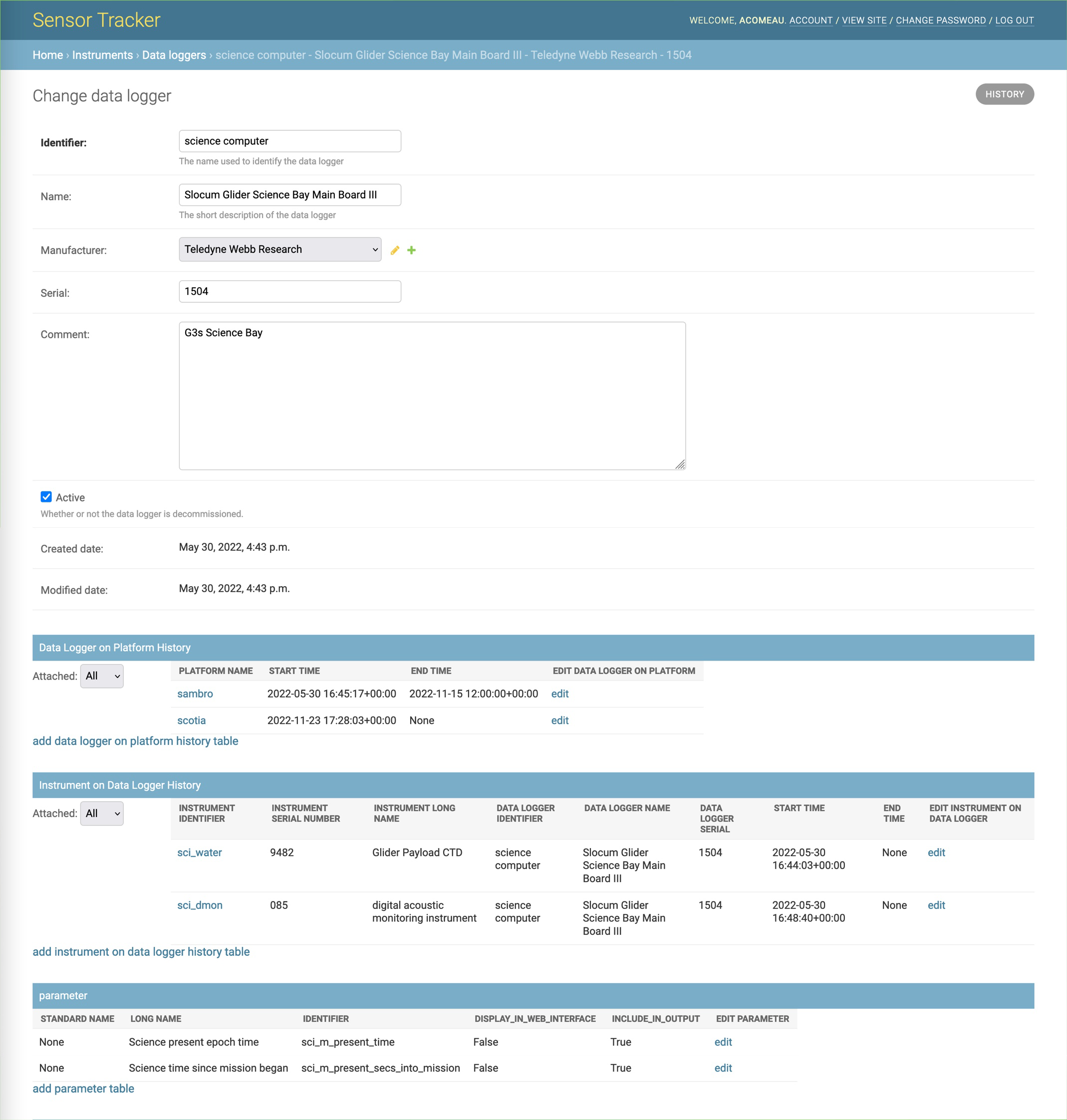Open Attached filter in Instrument History
The image size is (1067, 1120).
point(102,814)
